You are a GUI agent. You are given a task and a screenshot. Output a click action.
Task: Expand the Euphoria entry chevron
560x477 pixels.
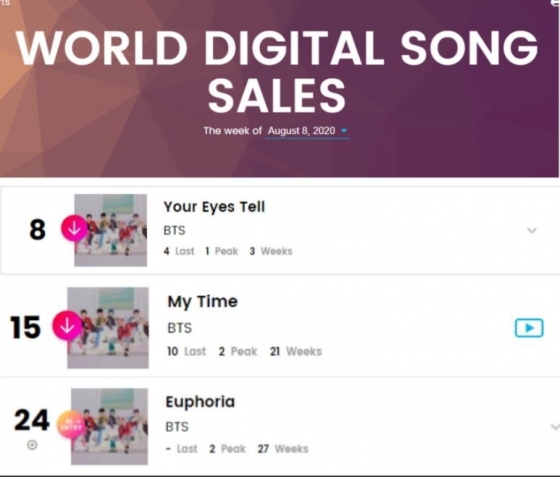555,427
